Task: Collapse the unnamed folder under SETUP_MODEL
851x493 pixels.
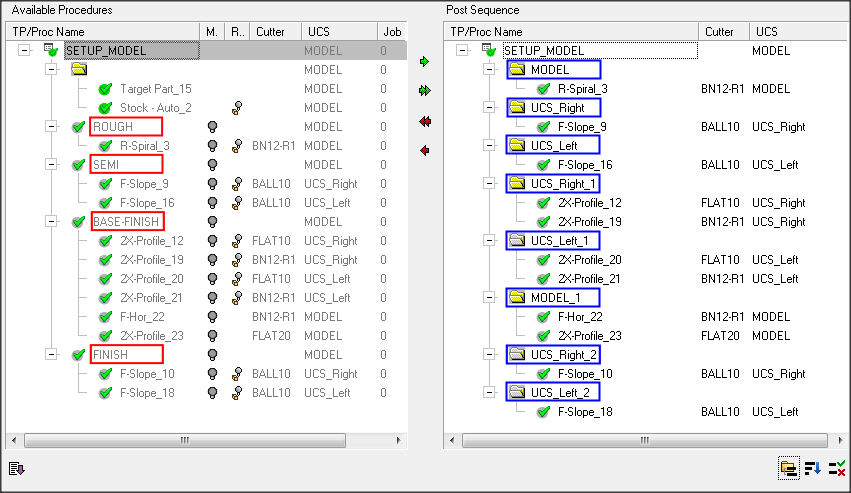Action: coord(51,69)
